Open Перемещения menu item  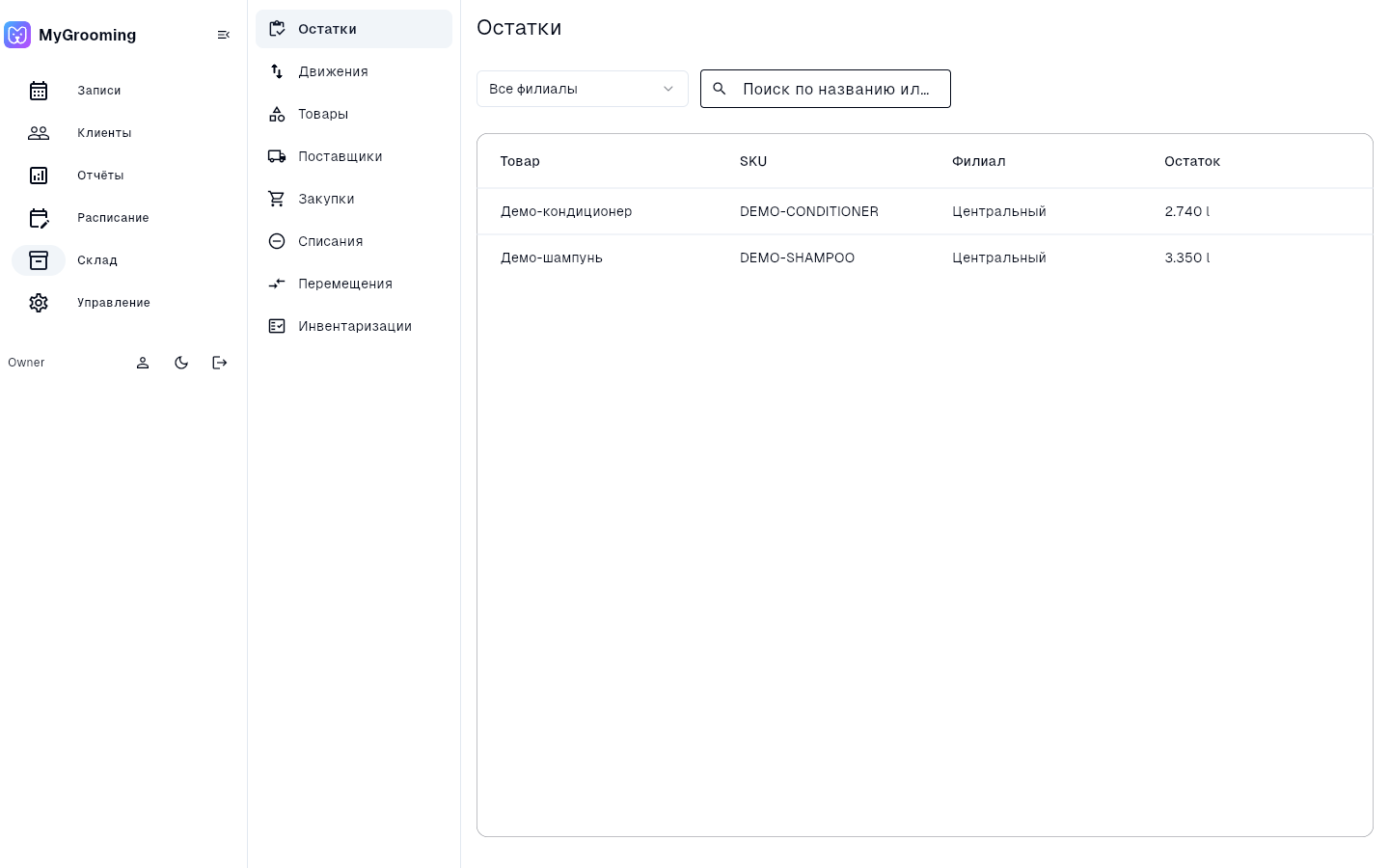click(354, 284)
